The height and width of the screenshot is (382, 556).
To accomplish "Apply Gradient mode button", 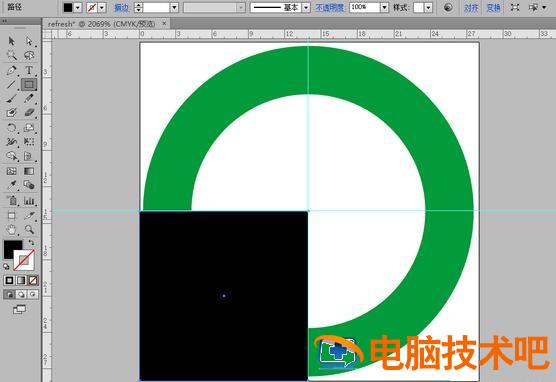I will click(21, 280).
